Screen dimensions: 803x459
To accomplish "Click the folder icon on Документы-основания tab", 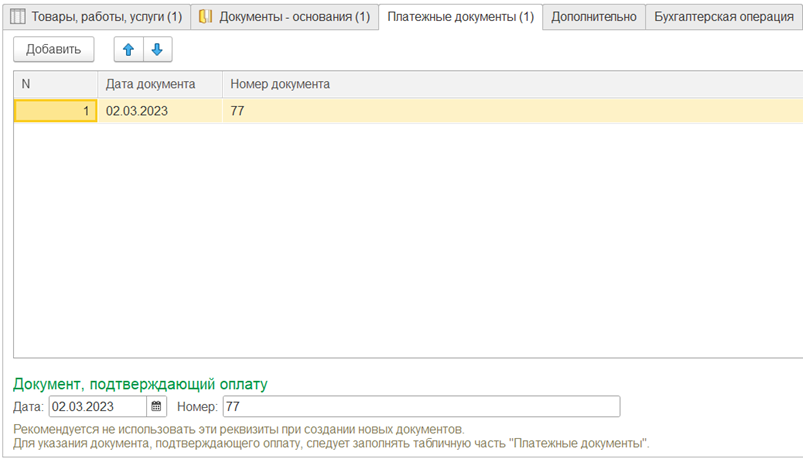I will (205, 16).
